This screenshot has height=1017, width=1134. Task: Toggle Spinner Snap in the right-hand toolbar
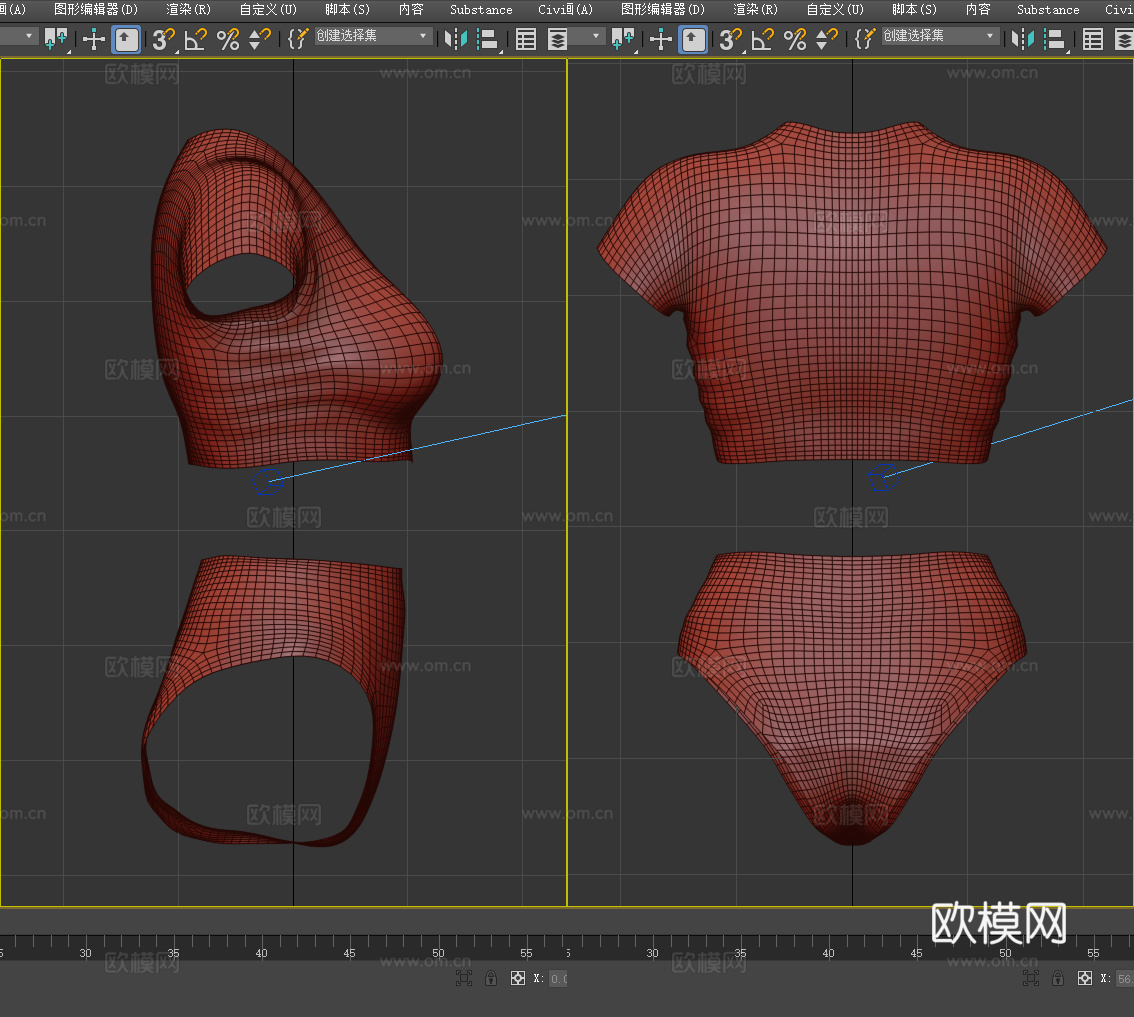point(826,39)
